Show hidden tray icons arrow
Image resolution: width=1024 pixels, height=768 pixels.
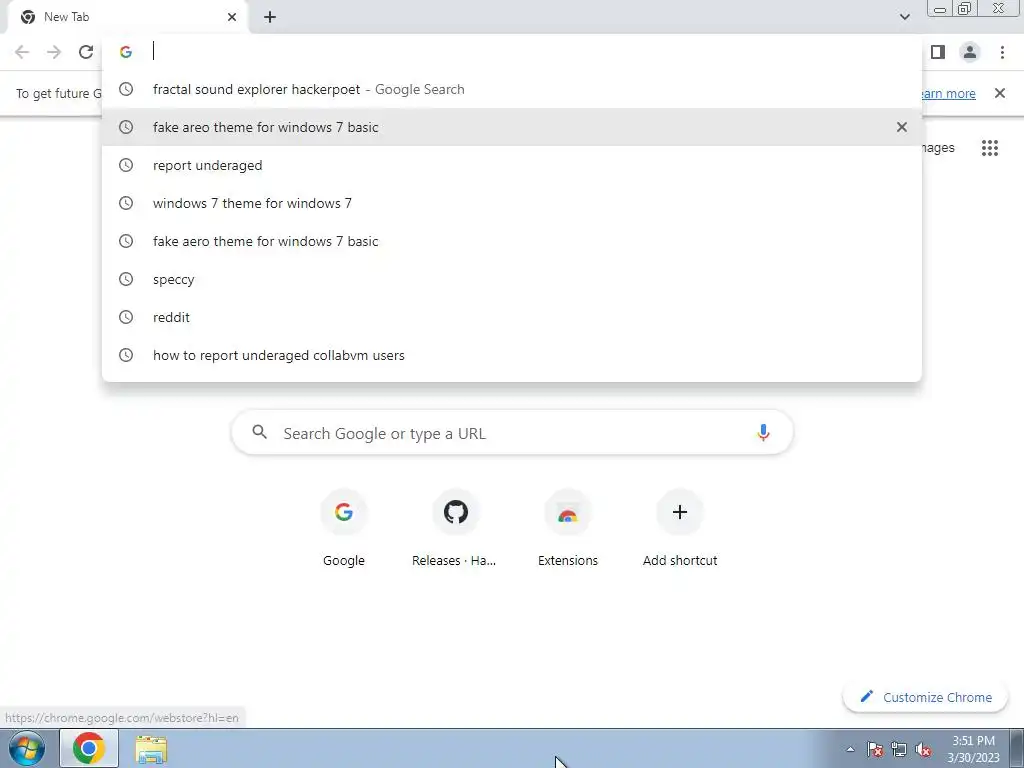[x=850, y=749]
